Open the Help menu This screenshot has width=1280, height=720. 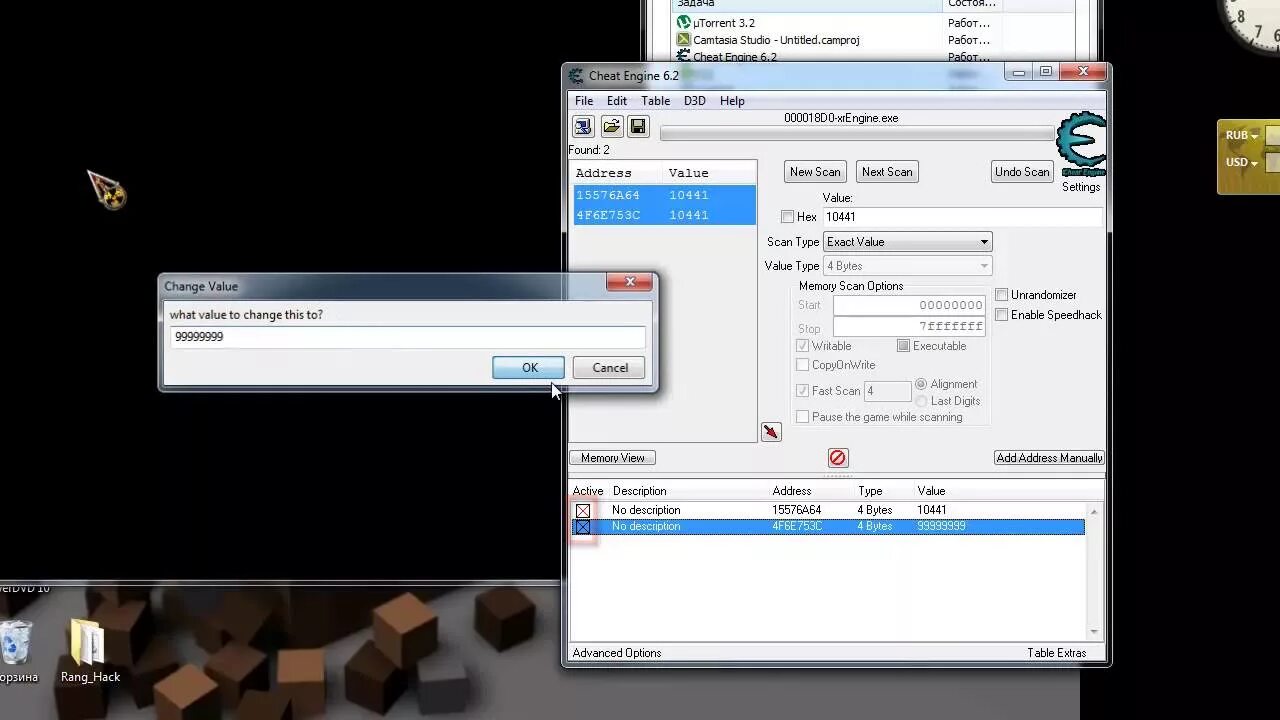point(732,101)
